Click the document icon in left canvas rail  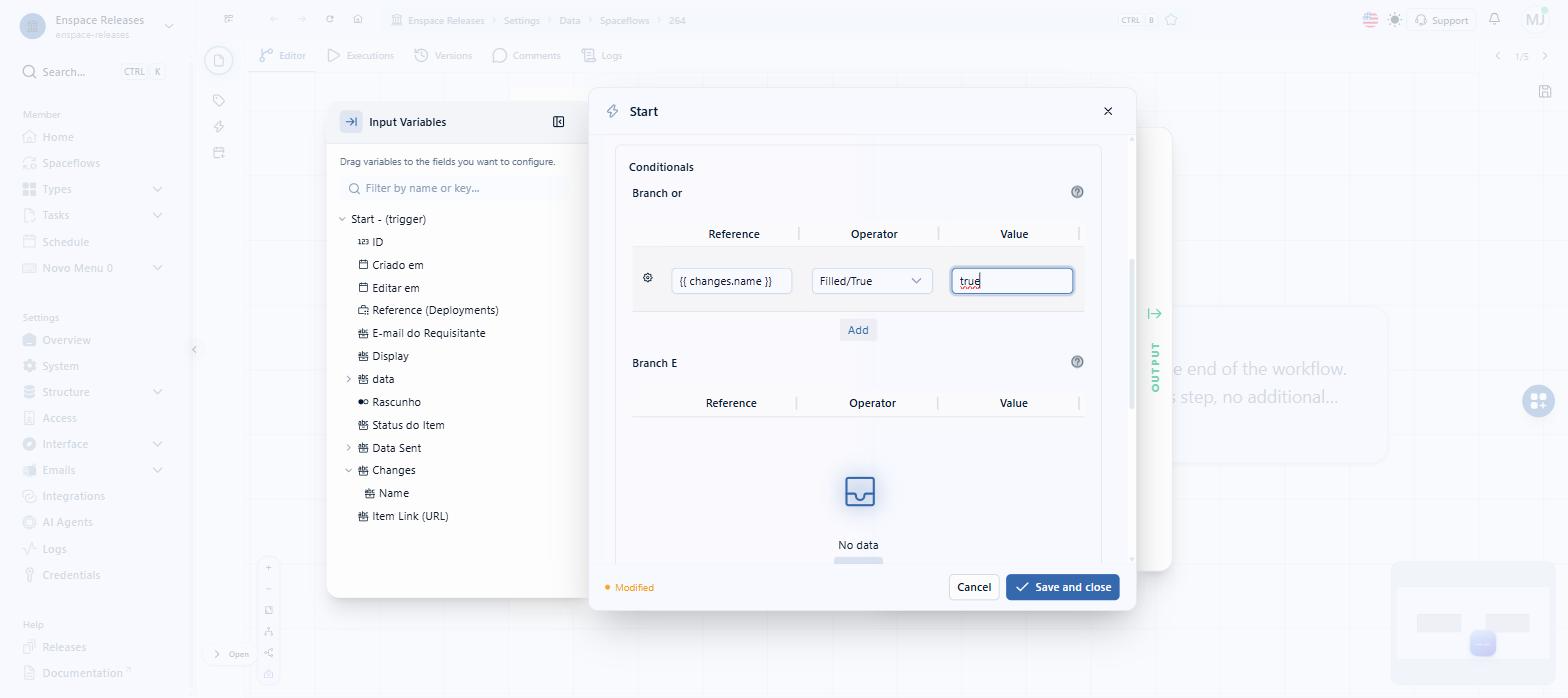pyautogui.click(x=219, y=61)
